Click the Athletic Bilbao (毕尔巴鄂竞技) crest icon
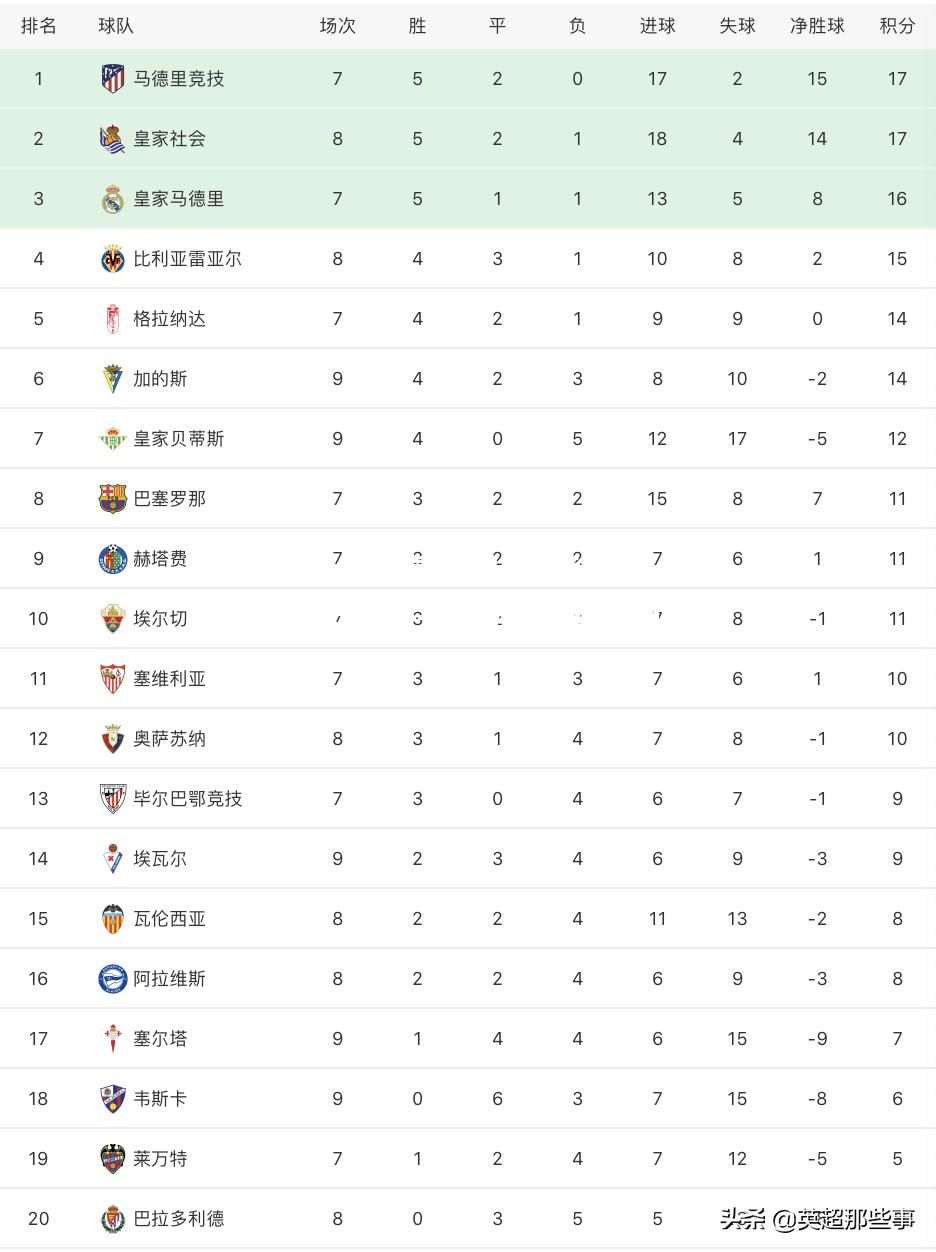 (x=113, y=798)
